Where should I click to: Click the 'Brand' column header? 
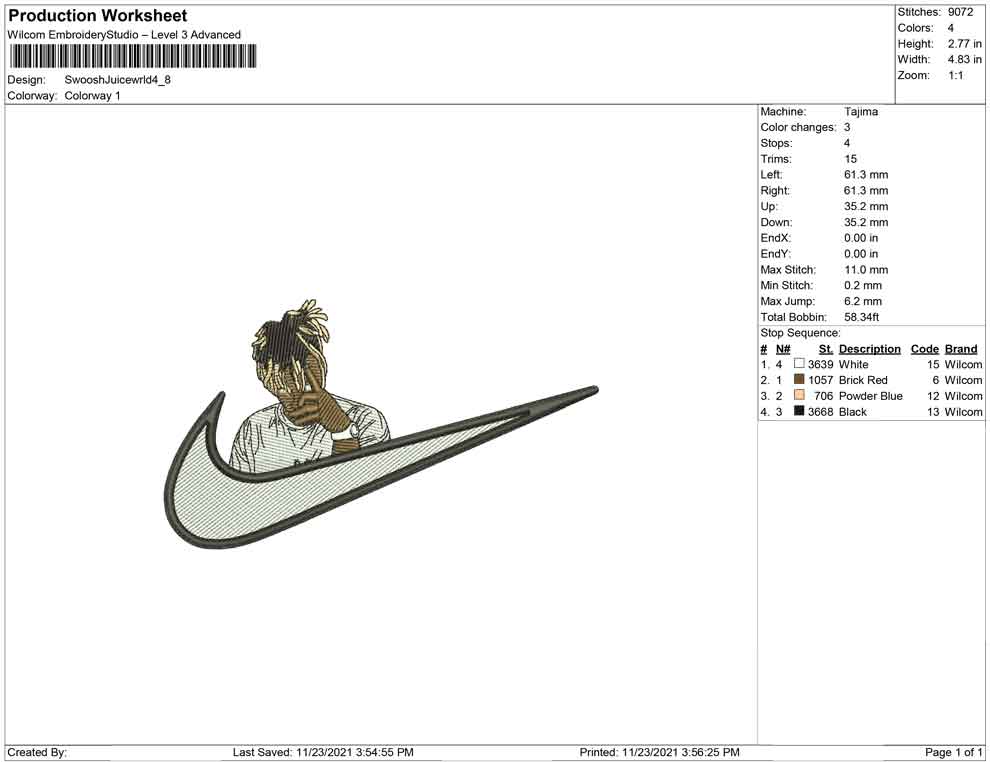pyautogui.click(x=960, y=348)
